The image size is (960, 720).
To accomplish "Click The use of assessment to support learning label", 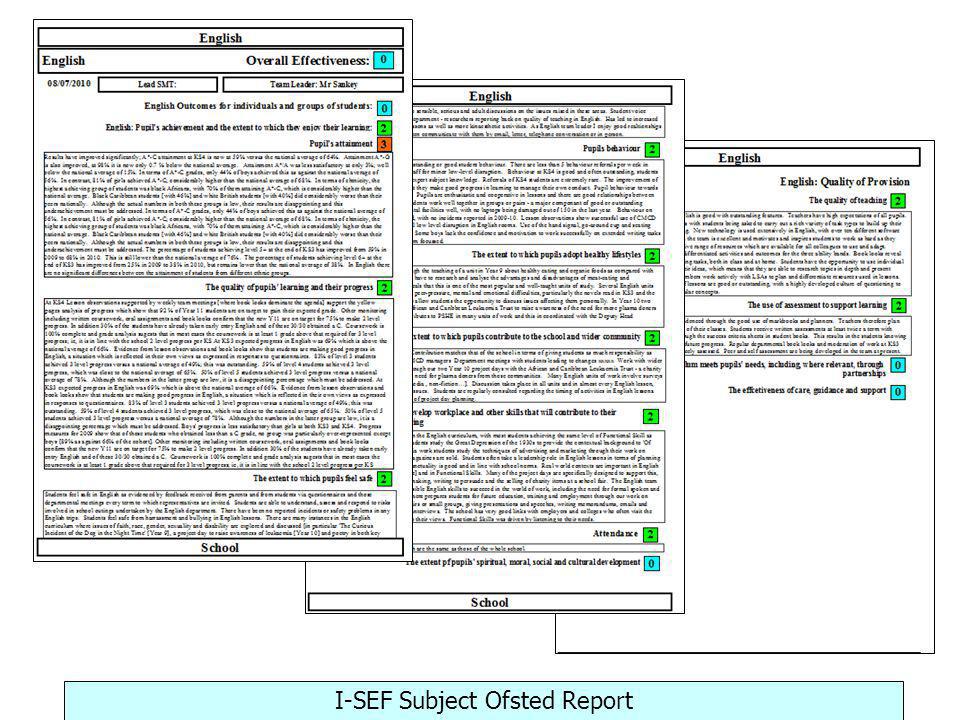I will [817, 305].
